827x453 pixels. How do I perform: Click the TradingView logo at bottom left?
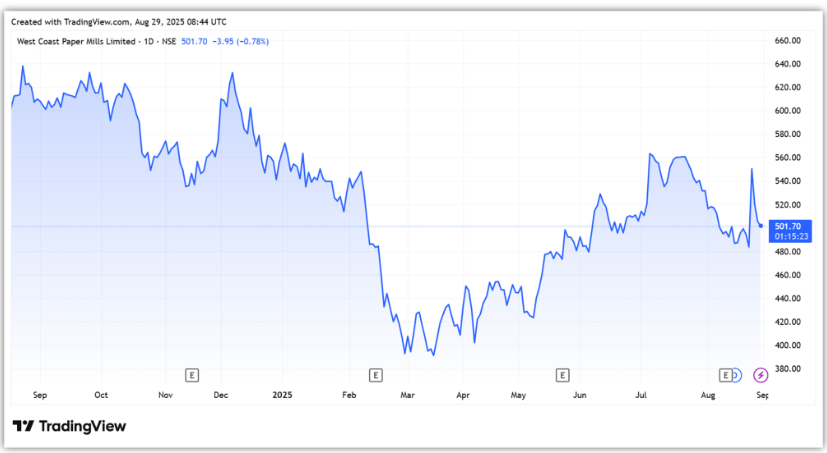click(x=69, y=427)
